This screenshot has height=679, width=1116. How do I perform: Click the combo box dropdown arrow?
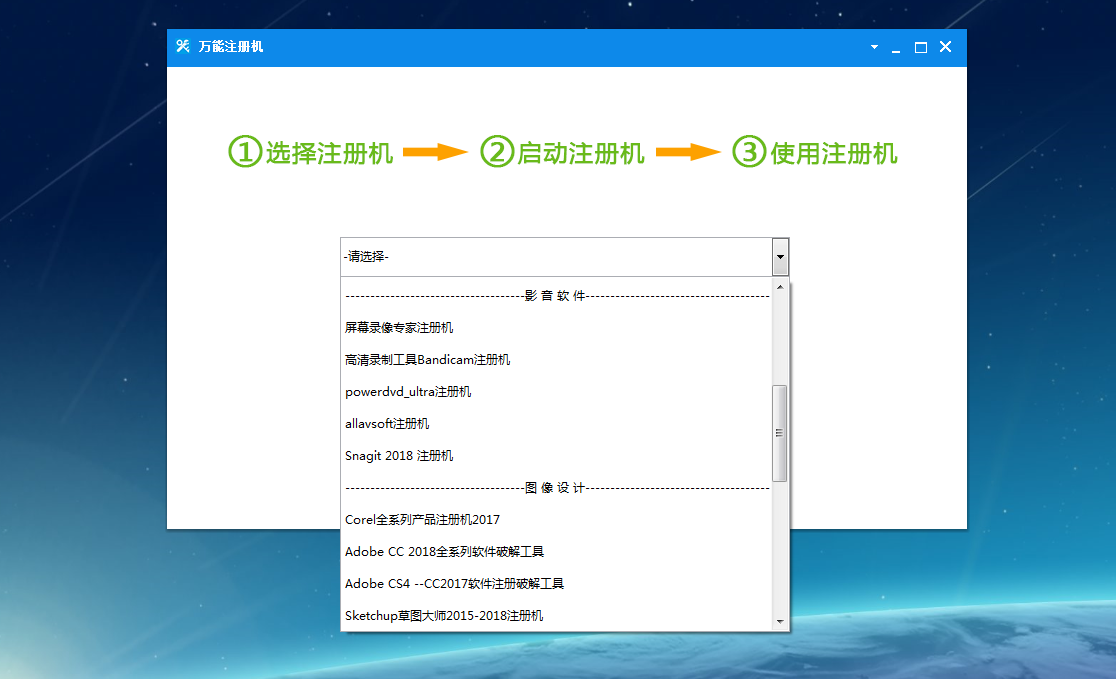click(780, 257)
